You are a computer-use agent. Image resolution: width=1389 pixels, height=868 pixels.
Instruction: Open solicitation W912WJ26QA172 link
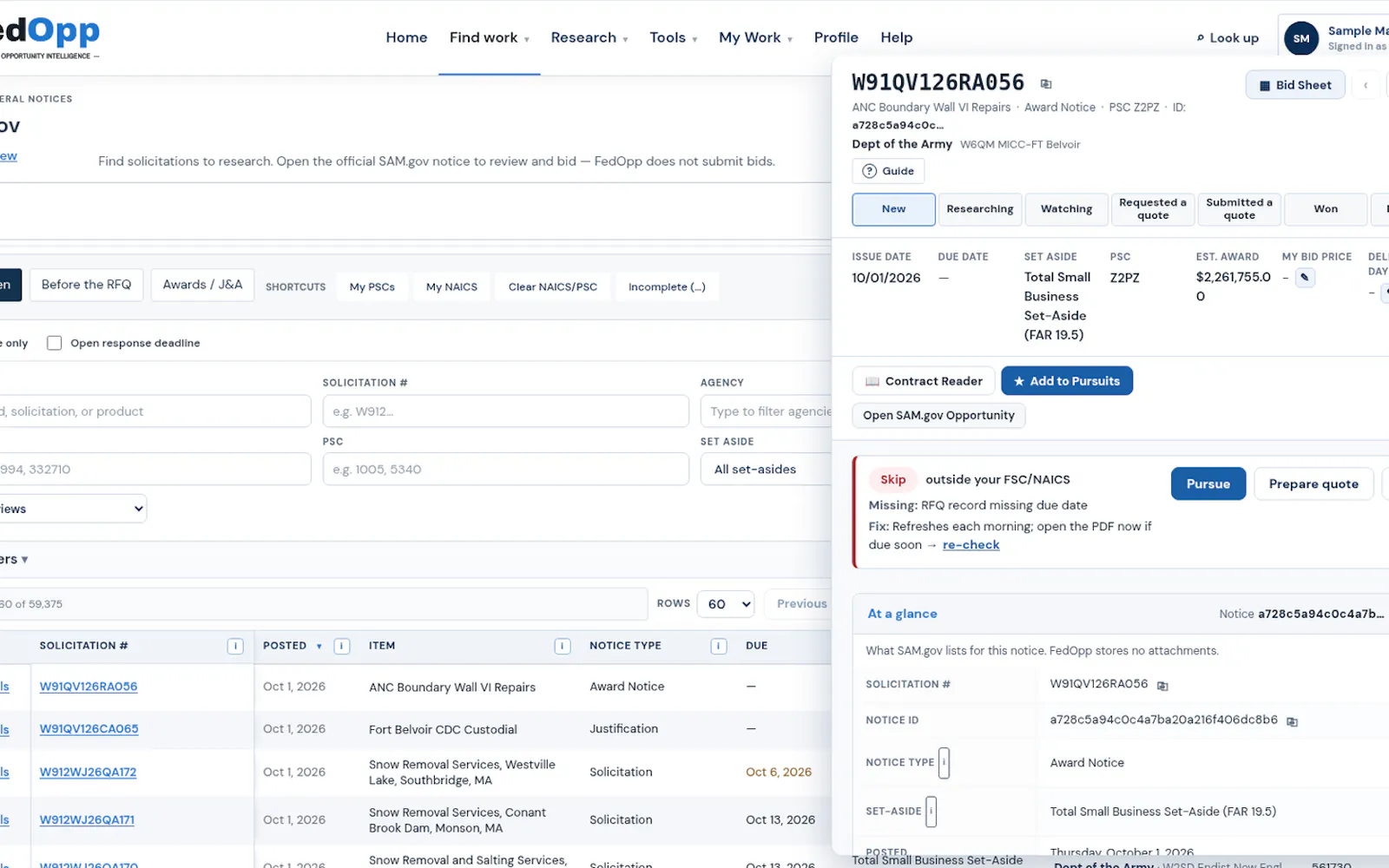point(88,773)
